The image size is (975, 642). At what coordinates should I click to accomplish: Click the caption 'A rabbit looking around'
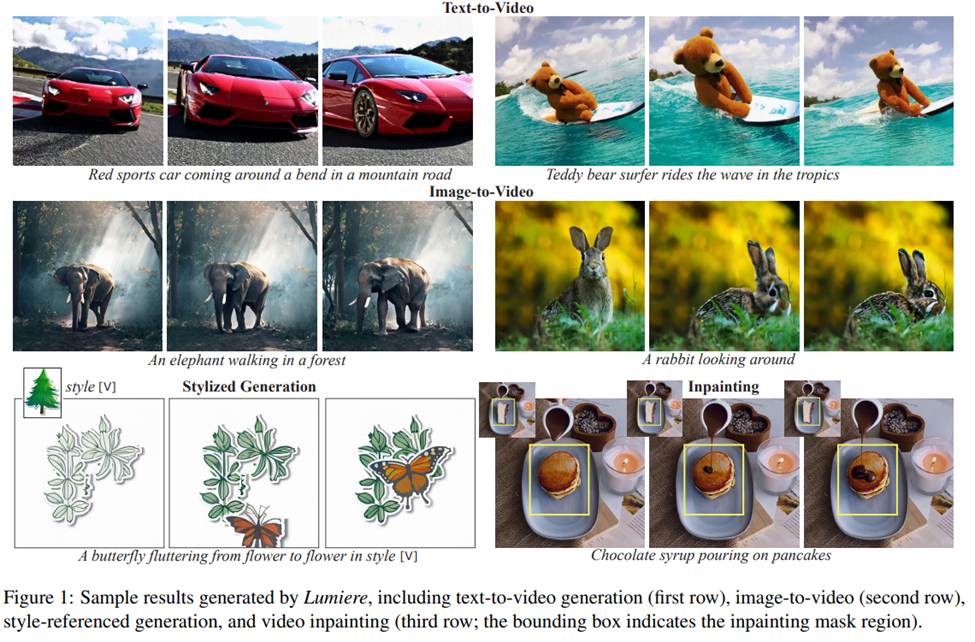tap(718, 359)
